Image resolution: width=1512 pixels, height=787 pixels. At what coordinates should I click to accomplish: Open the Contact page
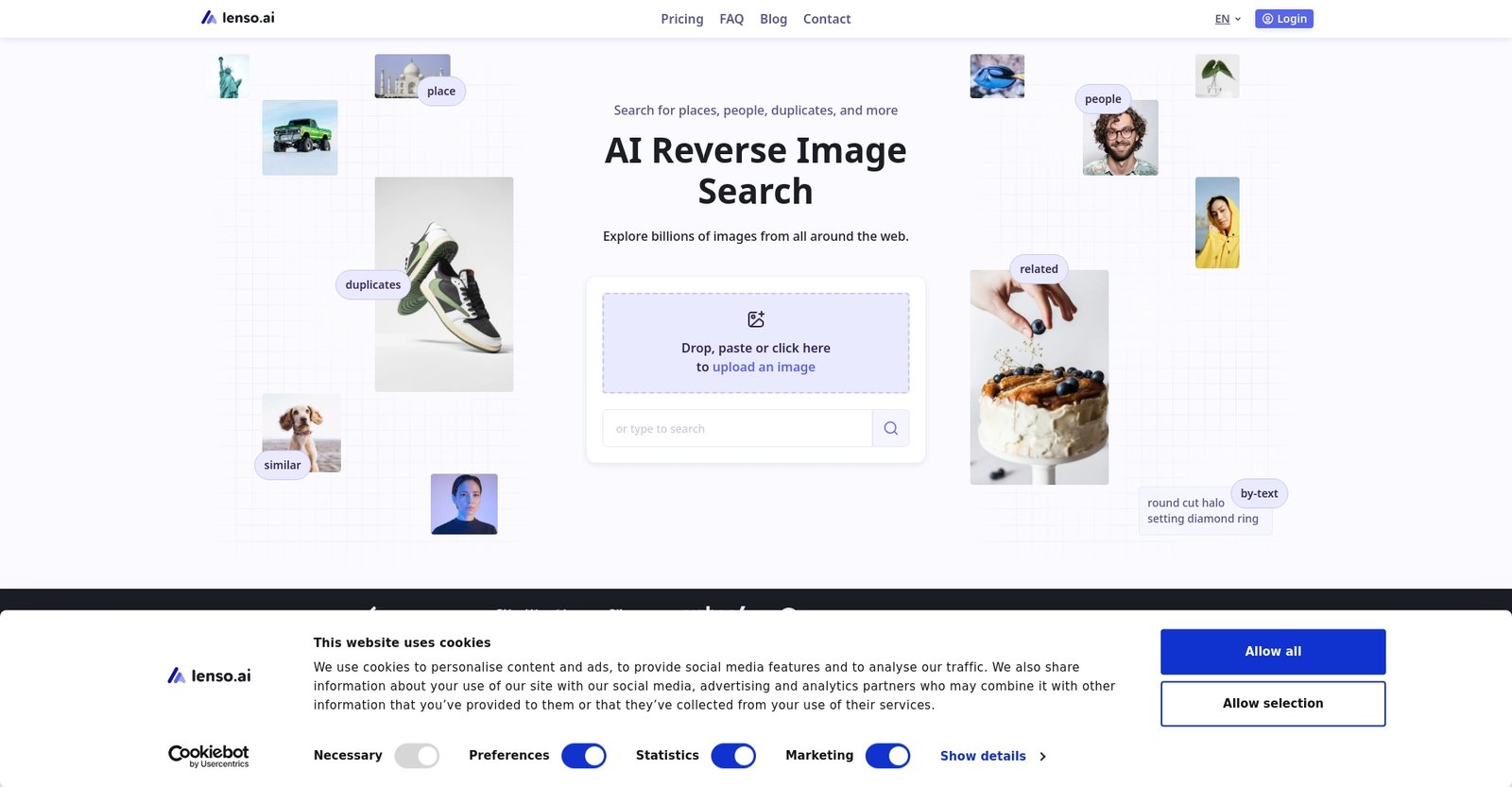(827, 19)
